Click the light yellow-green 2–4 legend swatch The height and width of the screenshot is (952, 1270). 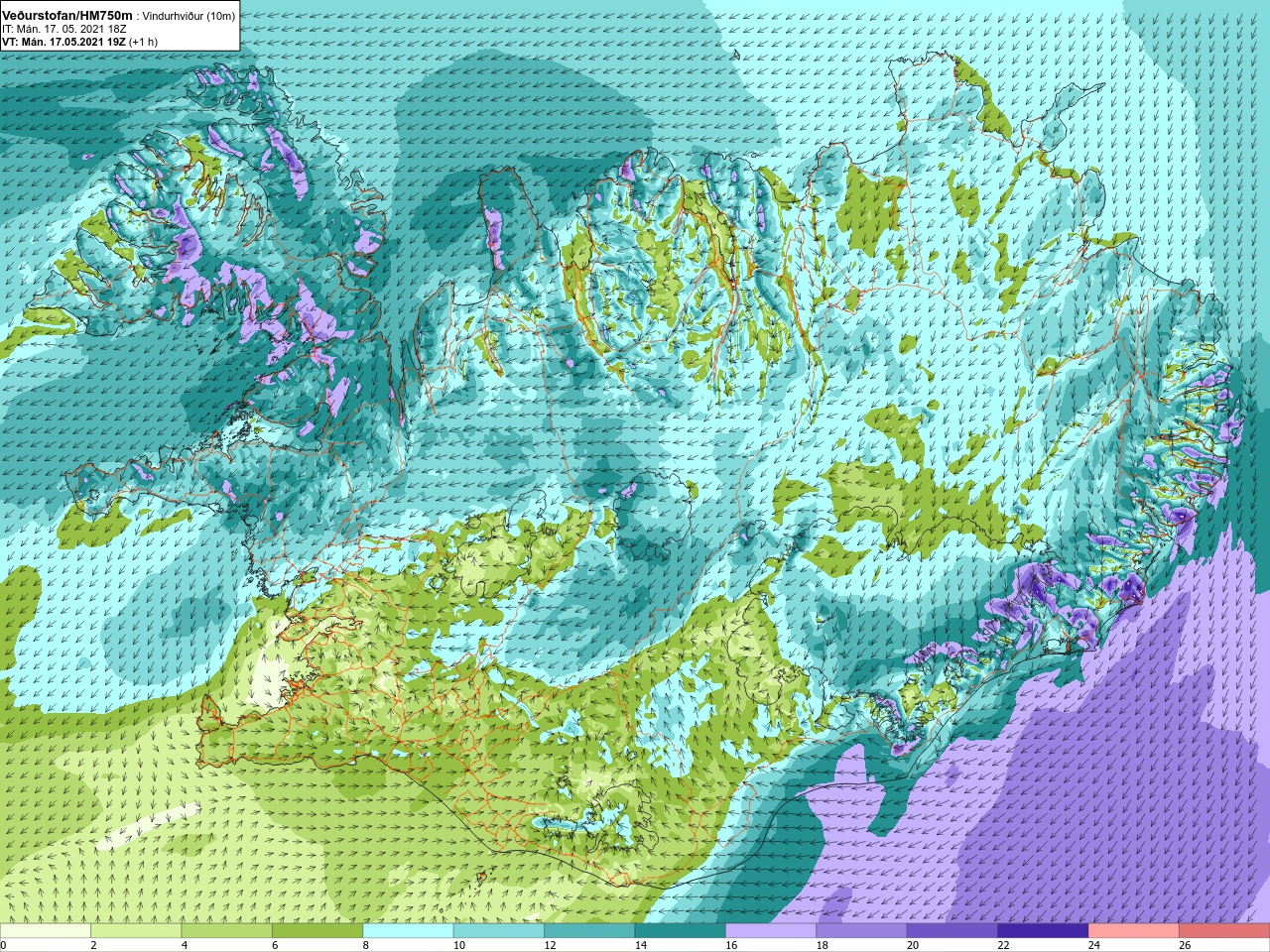[136, 931]
